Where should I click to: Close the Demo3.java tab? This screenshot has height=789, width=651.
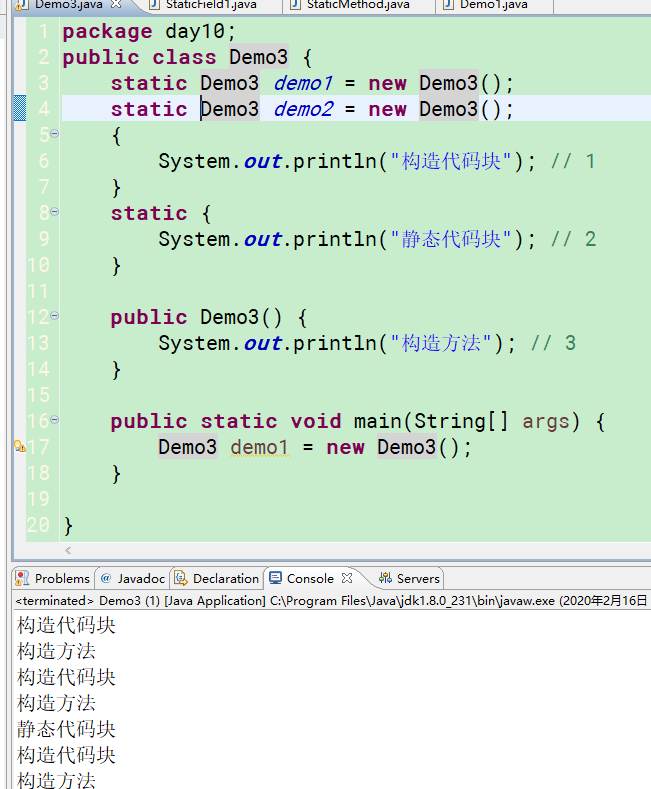116,5
